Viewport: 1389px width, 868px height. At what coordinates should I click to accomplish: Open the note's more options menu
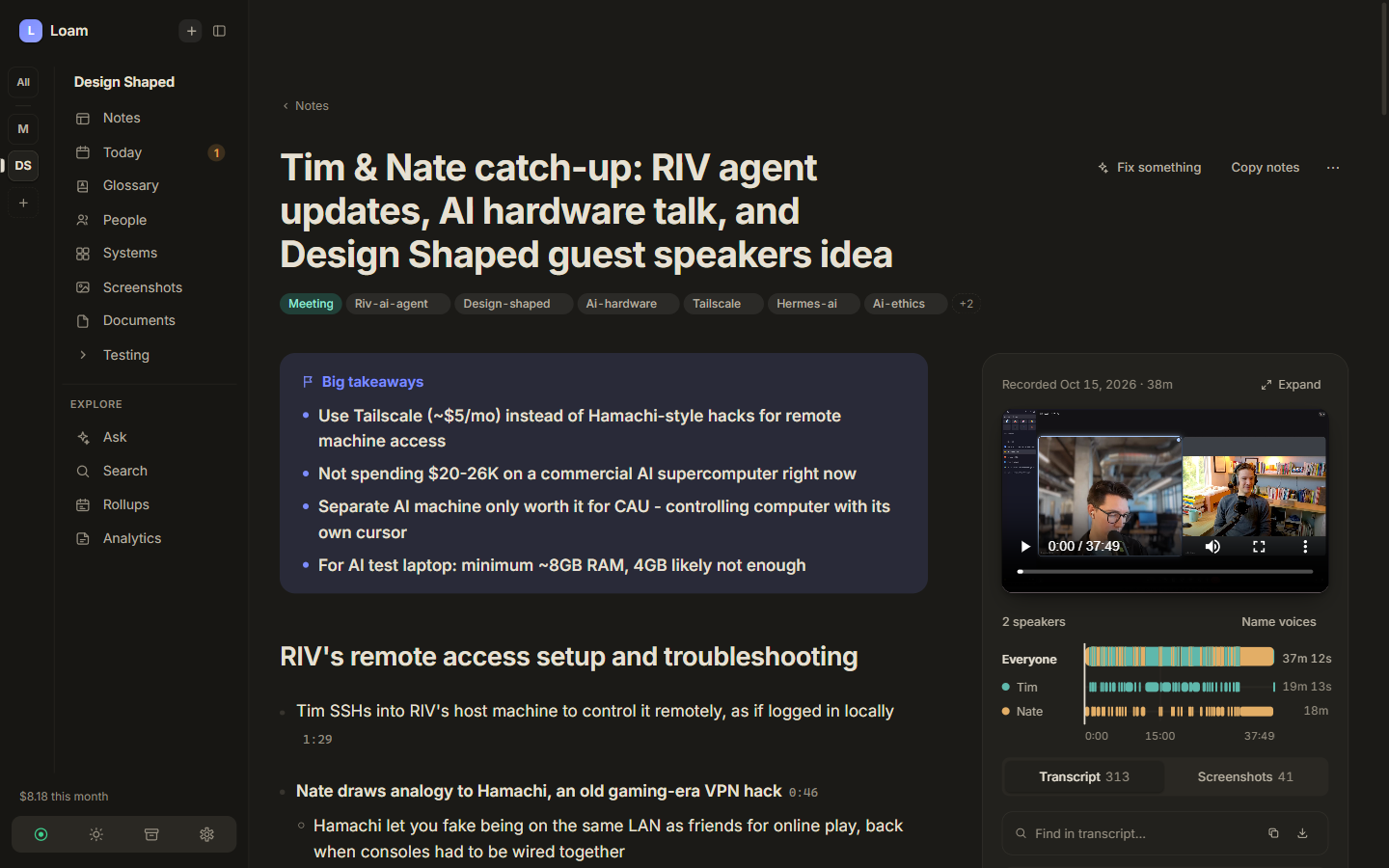(x=1333, y=168)
